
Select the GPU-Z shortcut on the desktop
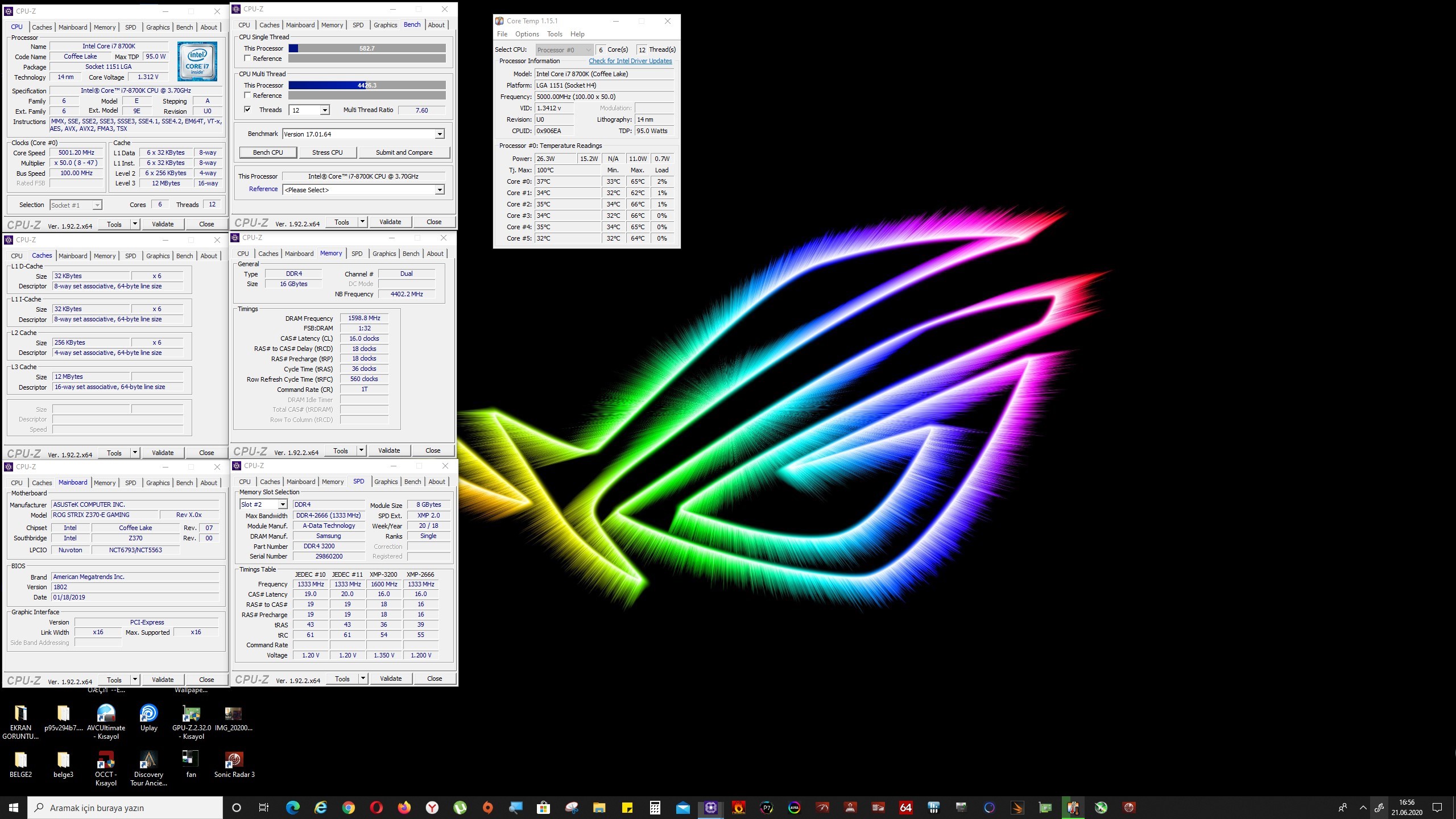pyautogui.click(x=192, y=722)
